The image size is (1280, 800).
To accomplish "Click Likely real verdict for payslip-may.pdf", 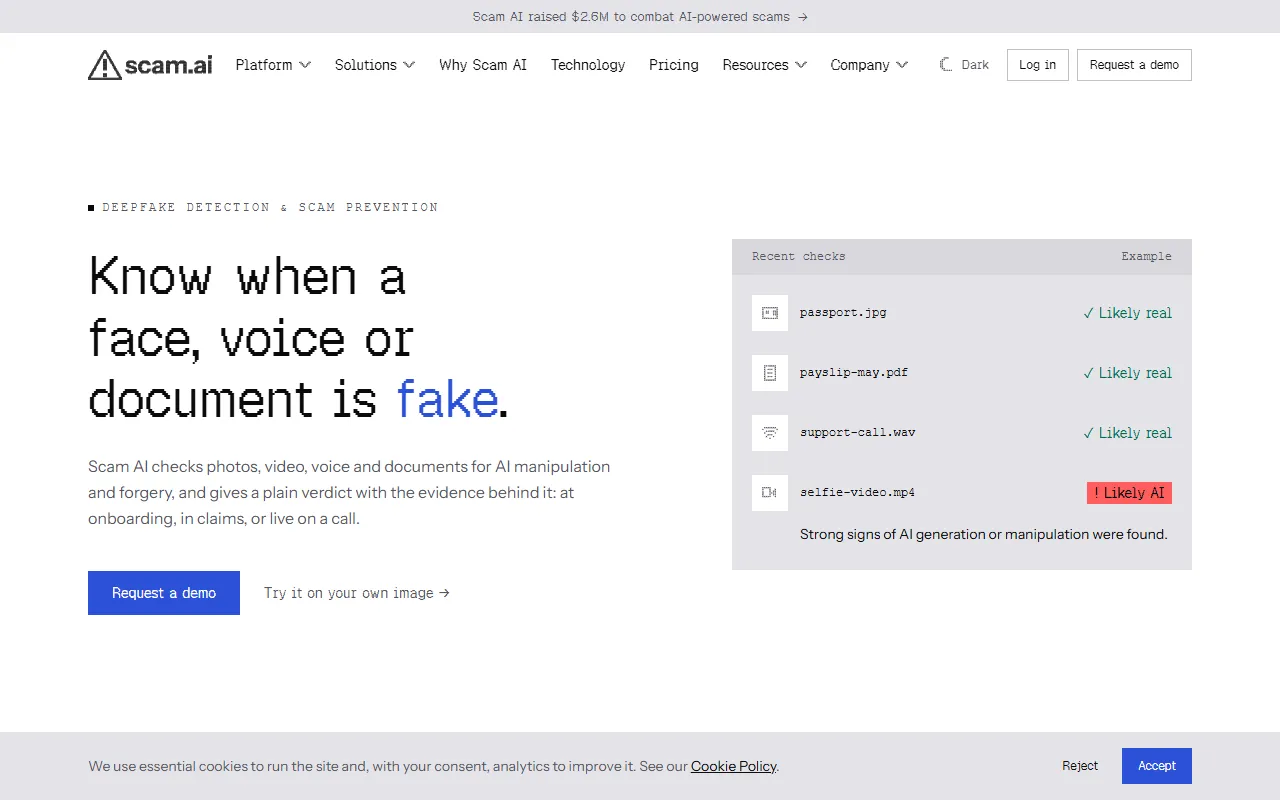I will pyautogui.click(x=1127, y=373).
